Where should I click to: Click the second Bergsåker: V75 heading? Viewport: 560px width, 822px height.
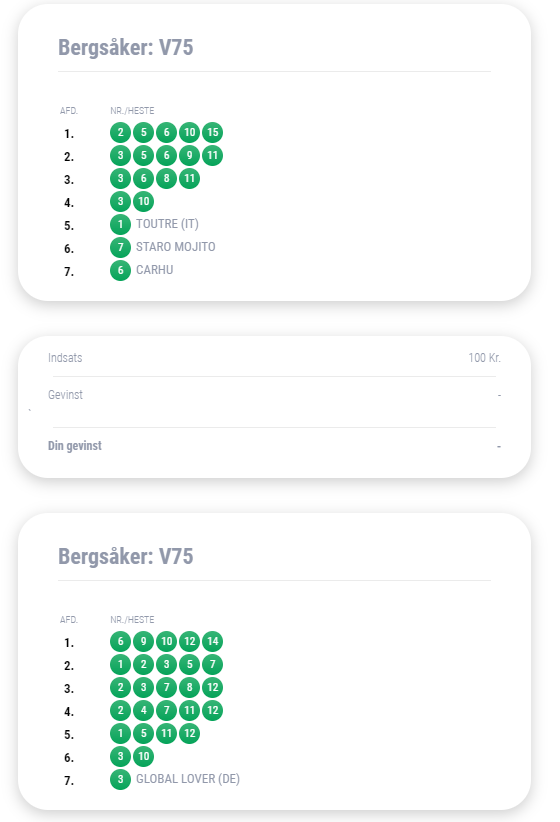point(126,556)
